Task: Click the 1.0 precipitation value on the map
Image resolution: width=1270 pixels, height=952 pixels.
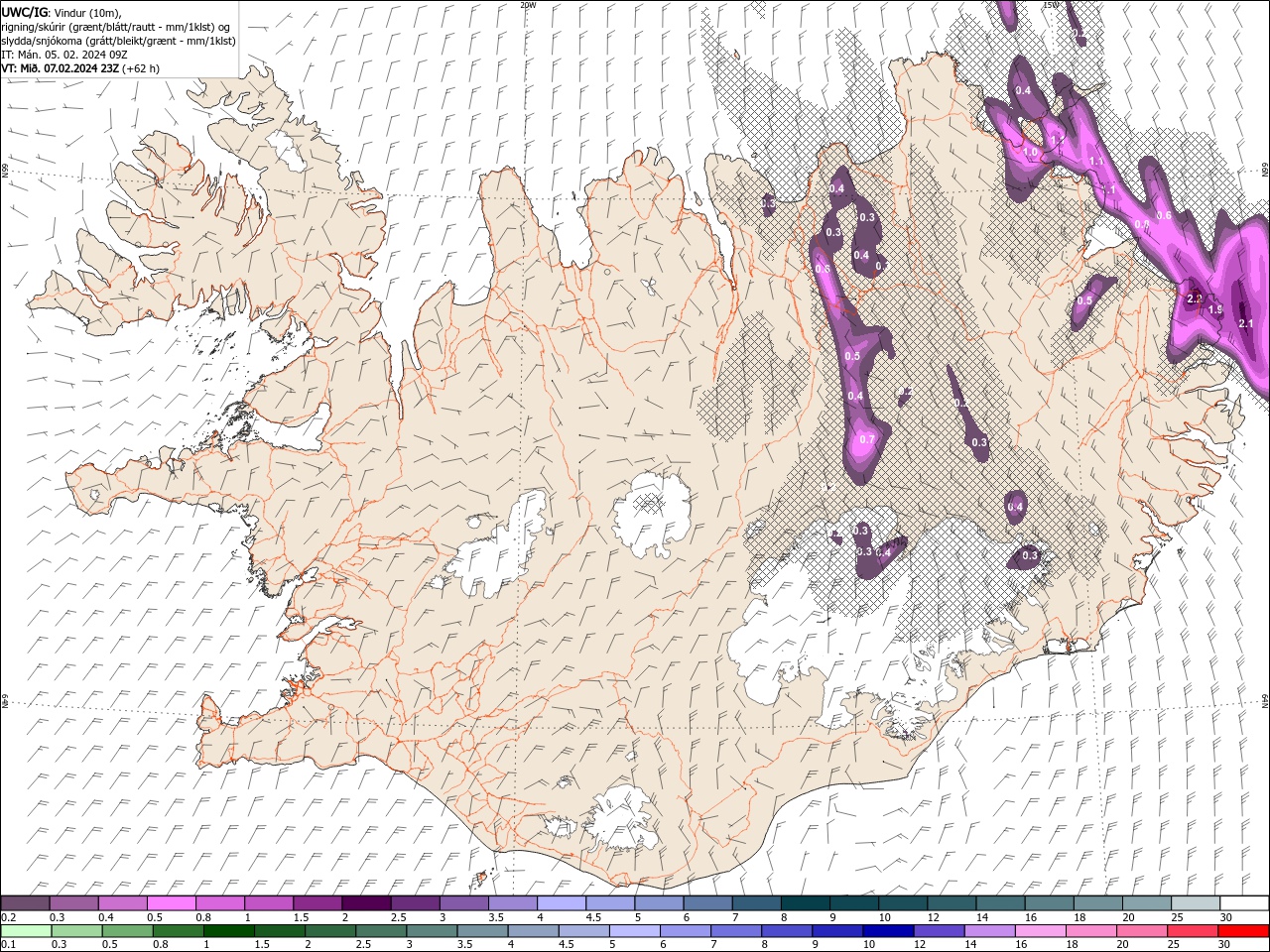Action: tap(1030, 152)
